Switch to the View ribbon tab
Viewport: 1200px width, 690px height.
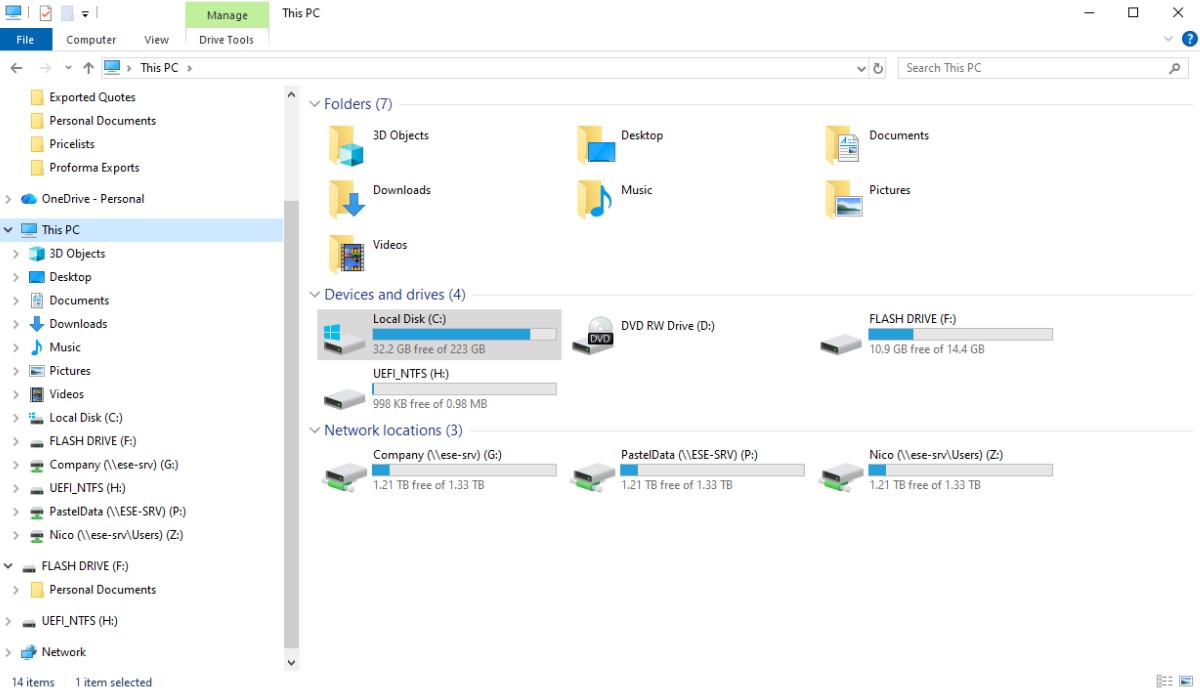click(x=157, y=40)
